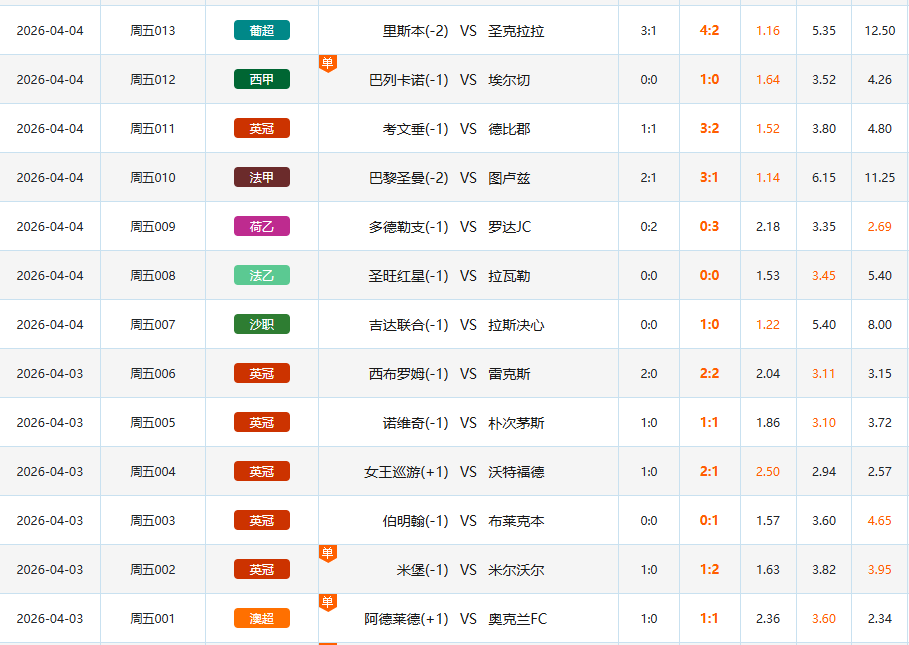909x645 pixels.
Task: Select the 12.50 odds value
Action: click(x=879, y=30)
